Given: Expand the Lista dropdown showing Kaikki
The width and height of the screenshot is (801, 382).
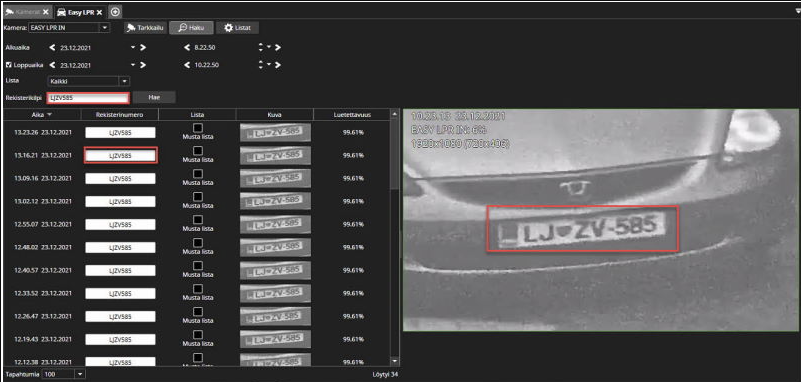Looking at the screenshot, I should [124, 81].
